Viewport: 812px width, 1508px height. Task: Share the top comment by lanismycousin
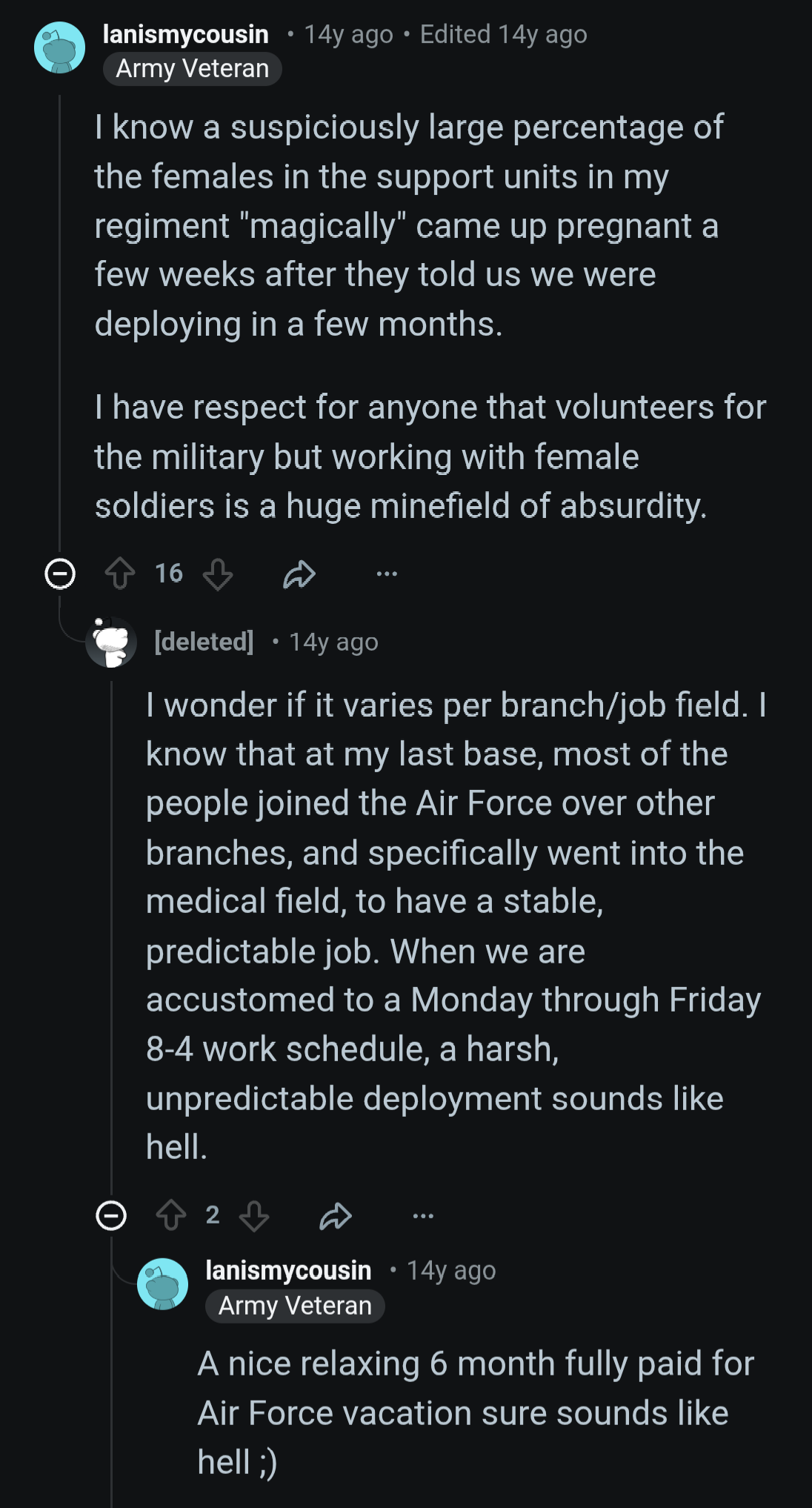pyautogui.click(x=299, y=574)
